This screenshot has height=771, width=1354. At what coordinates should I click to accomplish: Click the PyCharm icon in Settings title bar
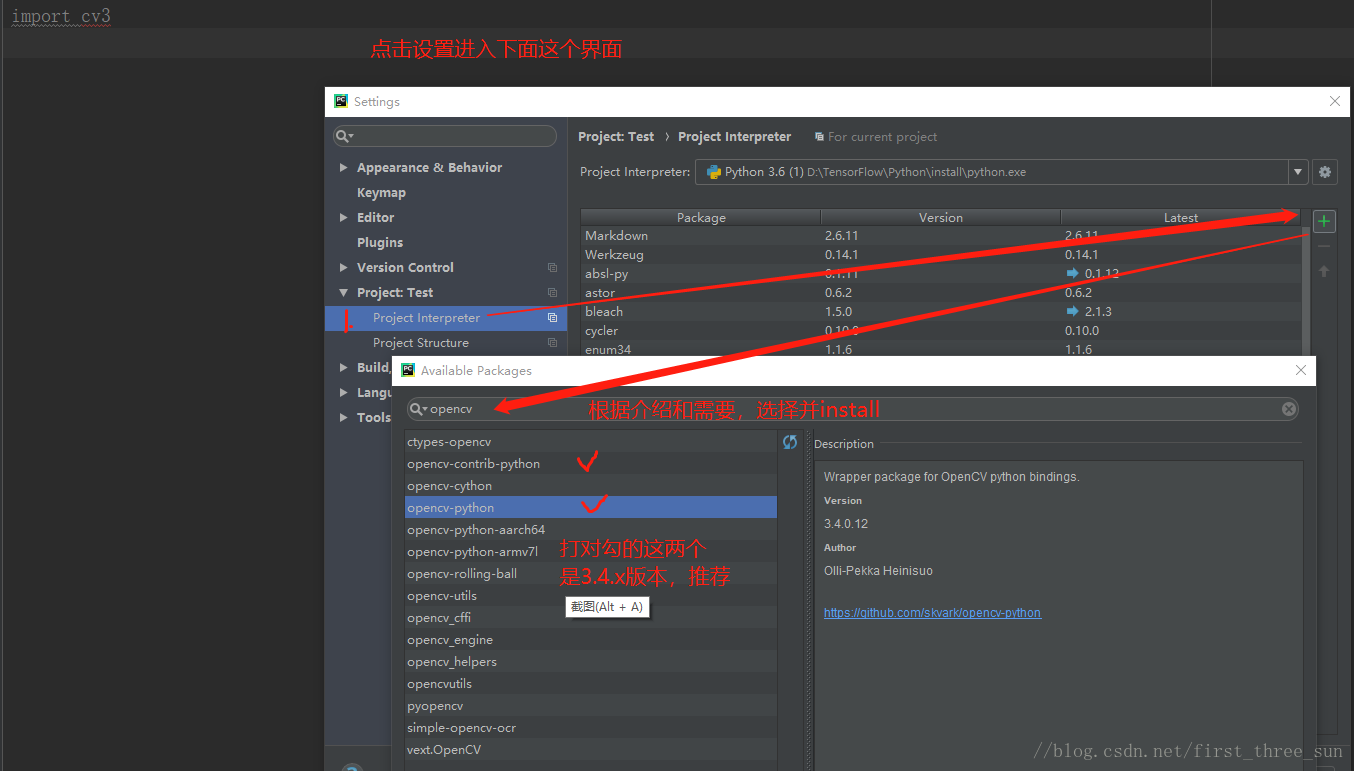click(341, 101)
